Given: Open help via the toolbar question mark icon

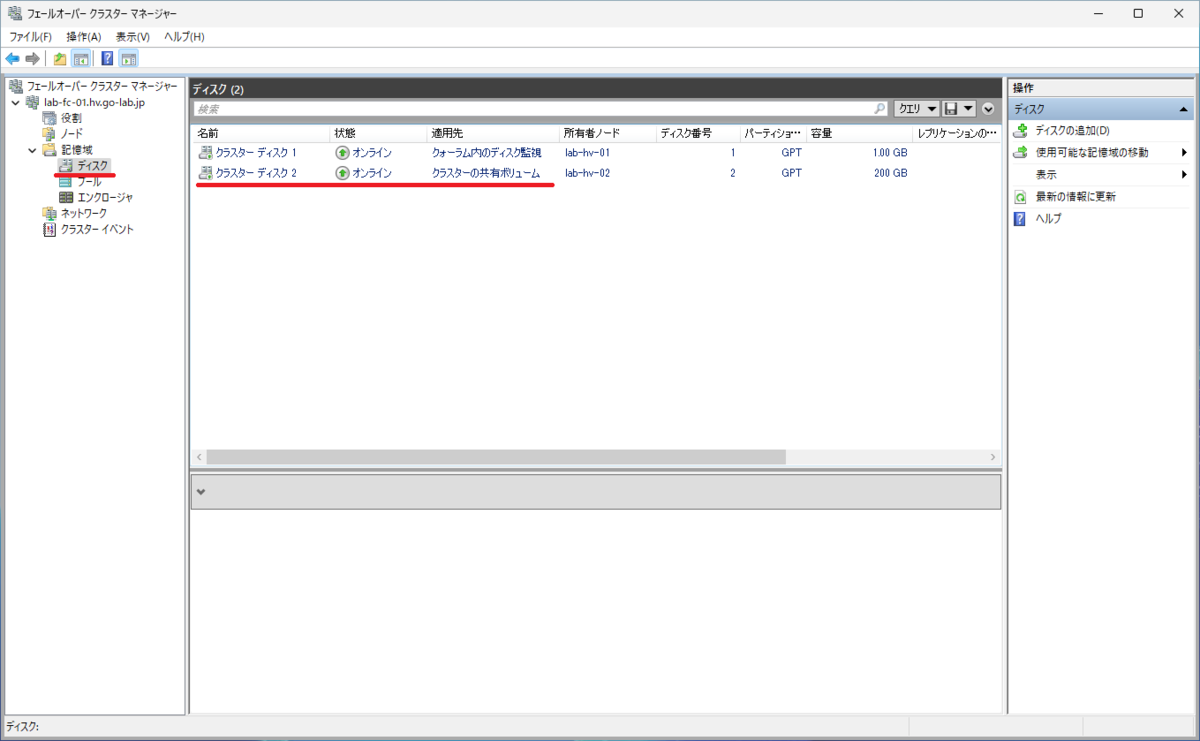Looking at the screenshot, I should [x=107, y=58].
